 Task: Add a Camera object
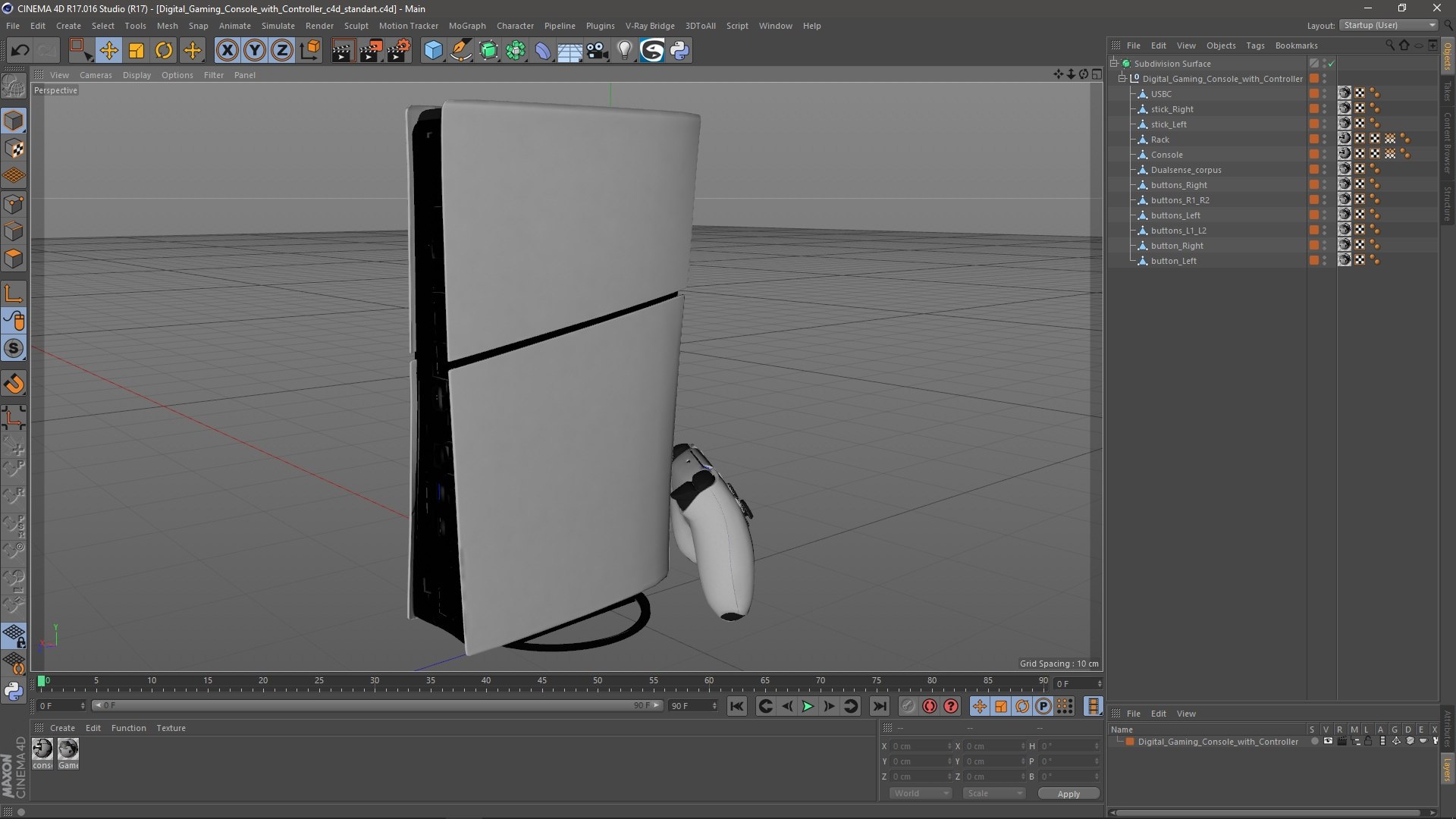[x=598, y=51]
